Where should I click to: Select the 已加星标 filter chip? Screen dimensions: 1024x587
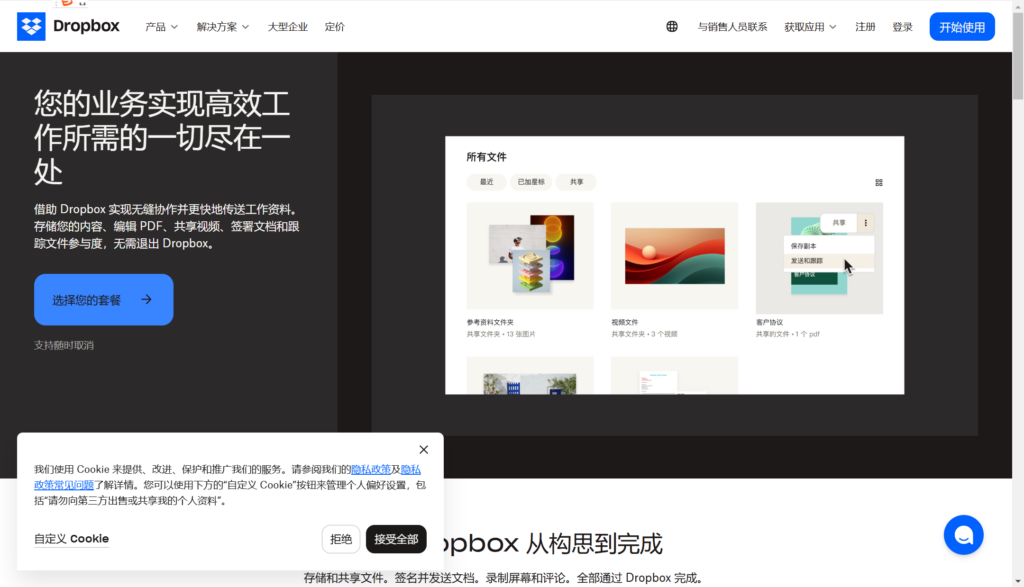click(x=531, y=182)
